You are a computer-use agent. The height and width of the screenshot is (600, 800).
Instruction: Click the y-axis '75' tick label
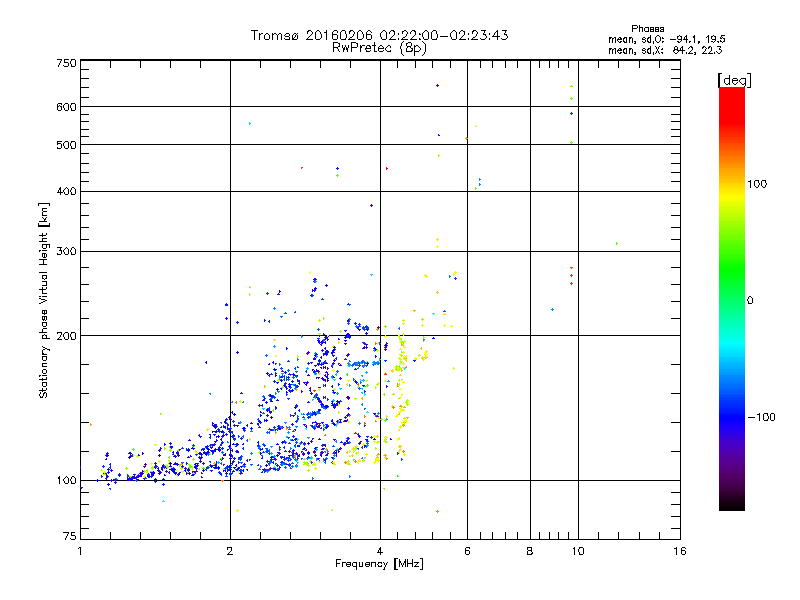coord(70,536)
